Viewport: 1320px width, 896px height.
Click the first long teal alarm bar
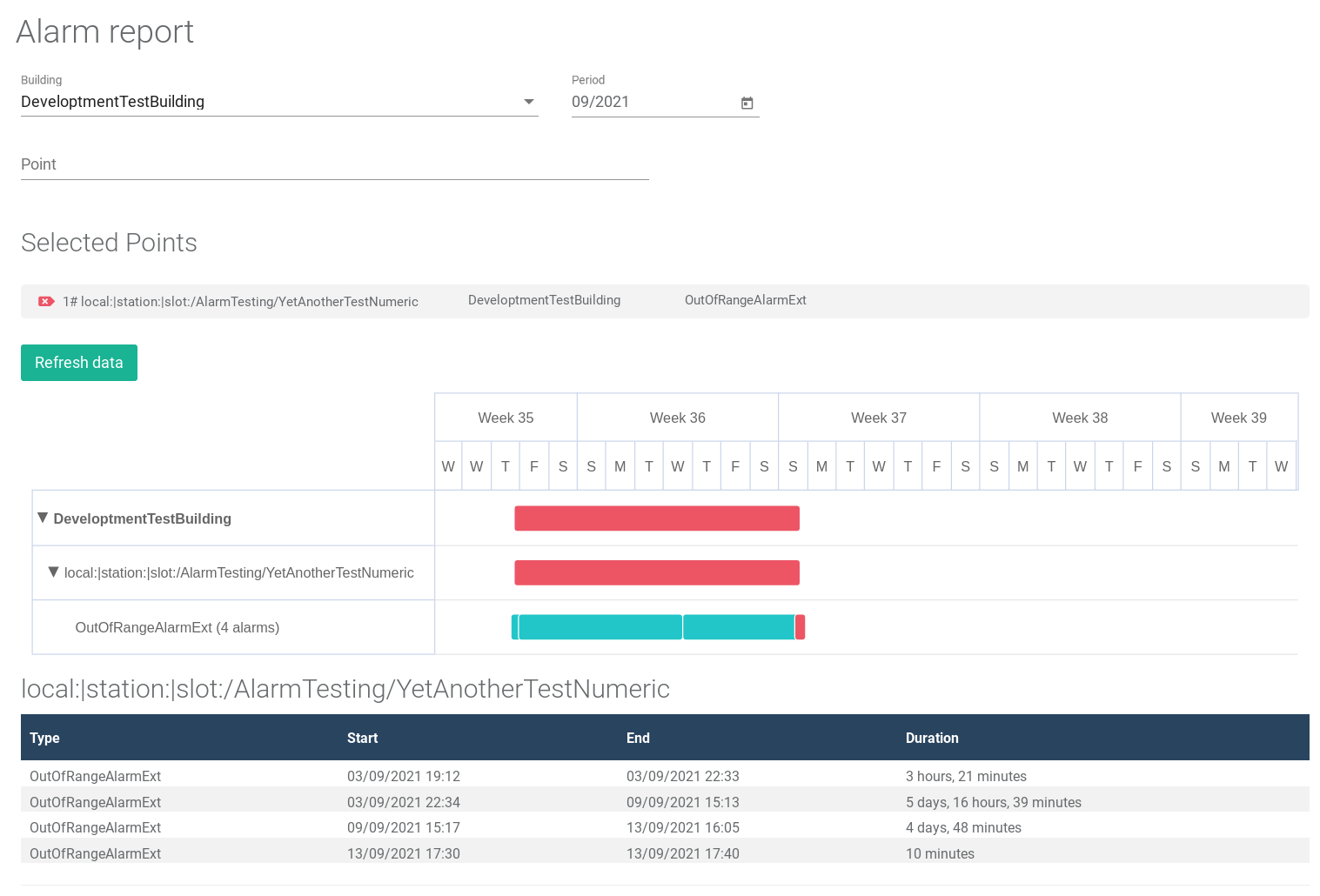coord(600,627)
